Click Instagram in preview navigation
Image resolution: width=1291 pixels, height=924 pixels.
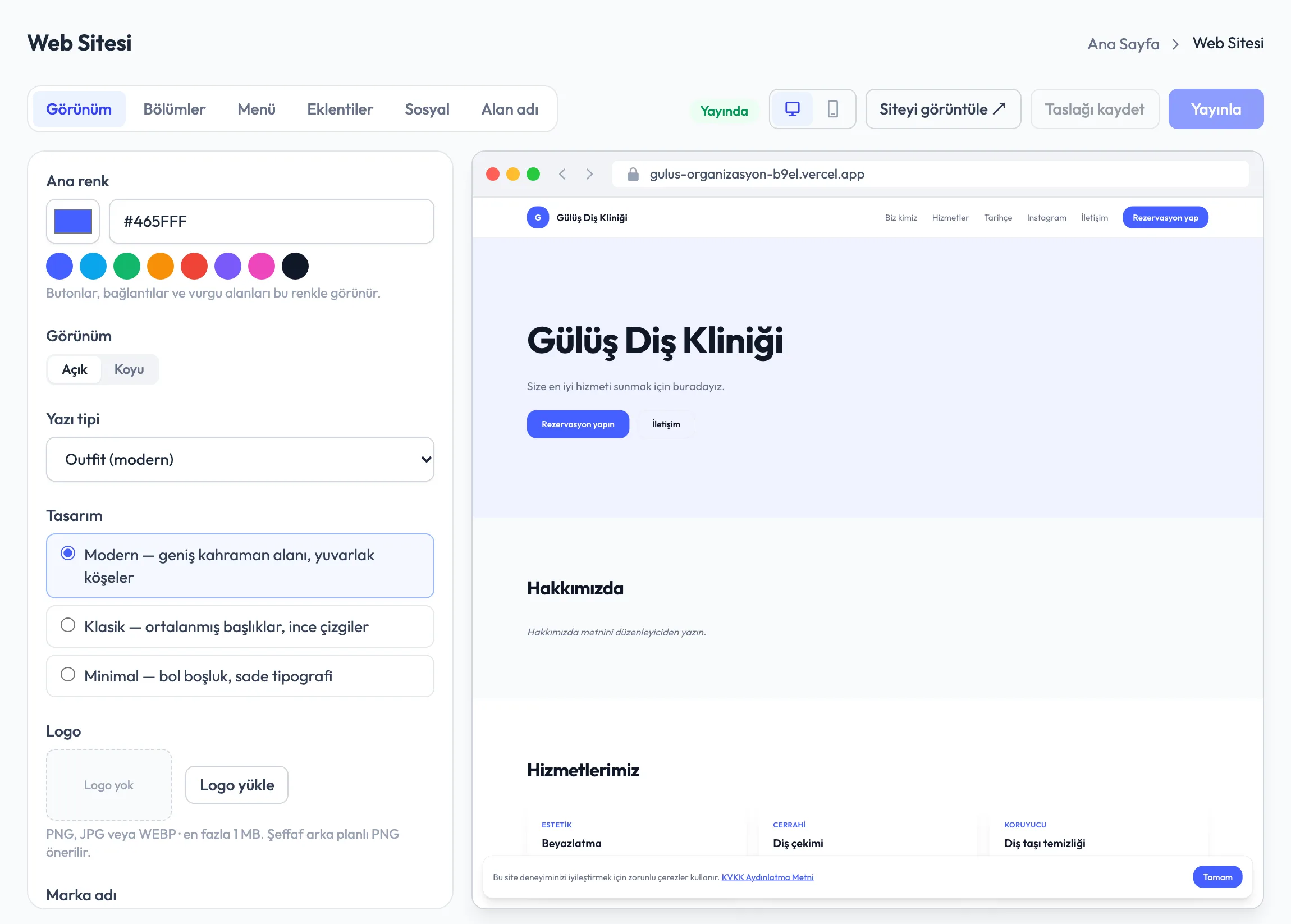tap(1046, 217)
